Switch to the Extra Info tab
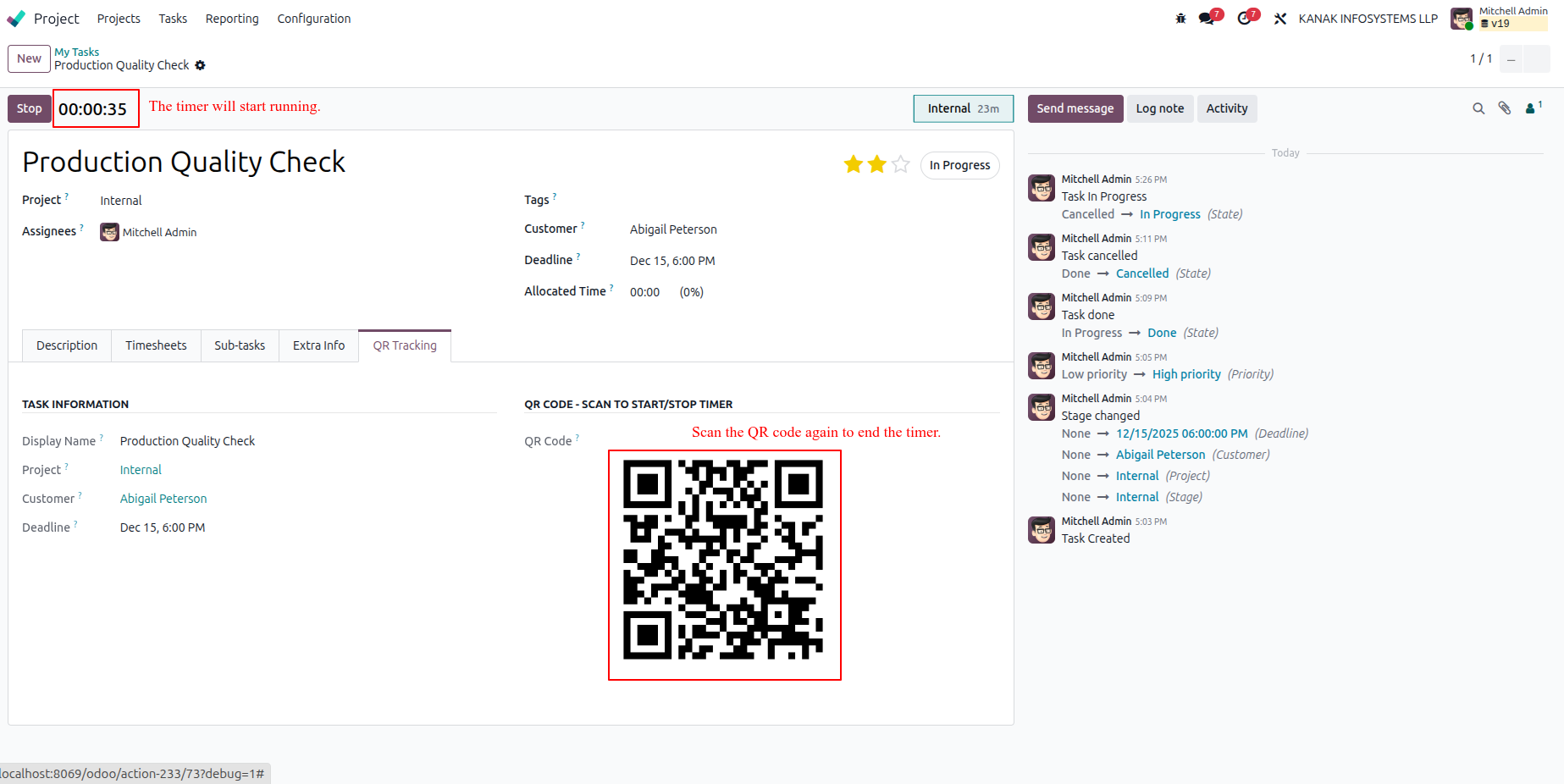Image resolution: width=1564 pixels, height=784 pixels. 318,345
